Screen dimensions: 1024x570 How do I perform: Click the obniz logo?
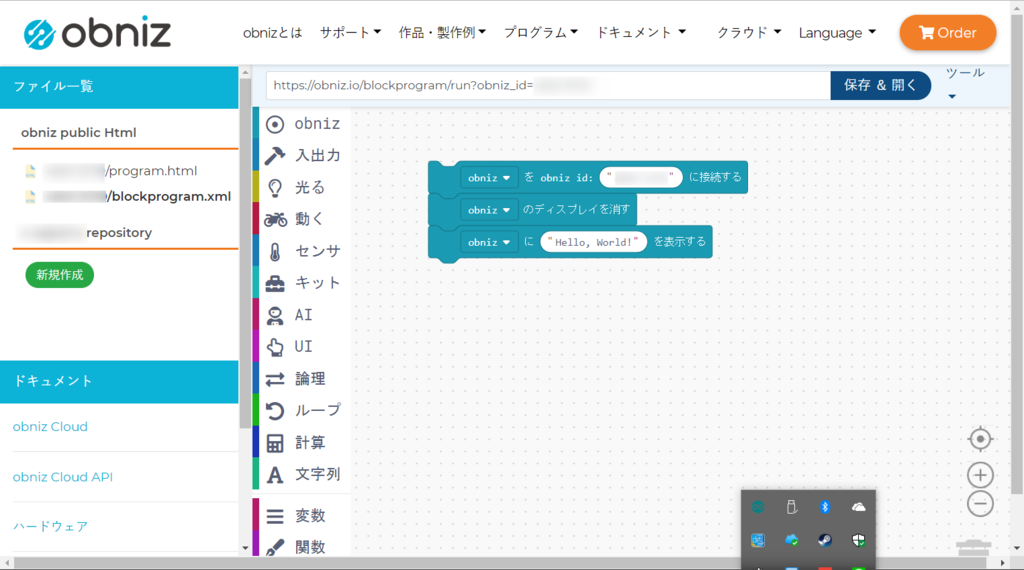tap(97, 33)
